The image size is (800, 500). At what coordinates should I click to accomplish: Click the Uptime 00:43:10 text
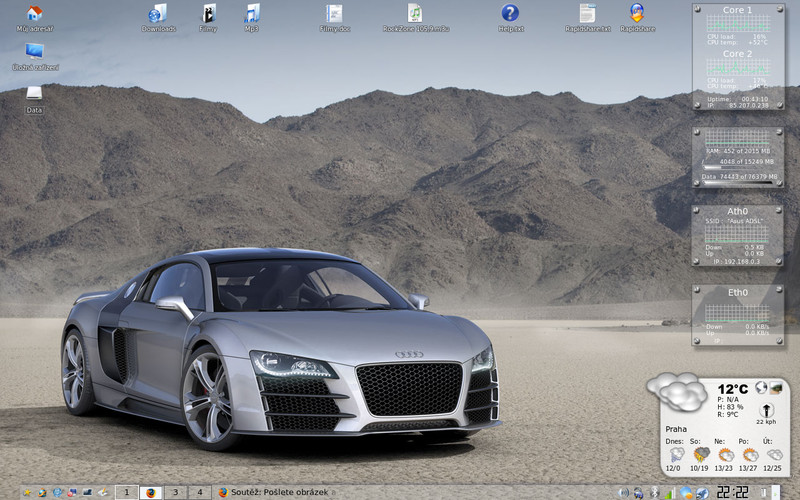[x=738, y=99]
